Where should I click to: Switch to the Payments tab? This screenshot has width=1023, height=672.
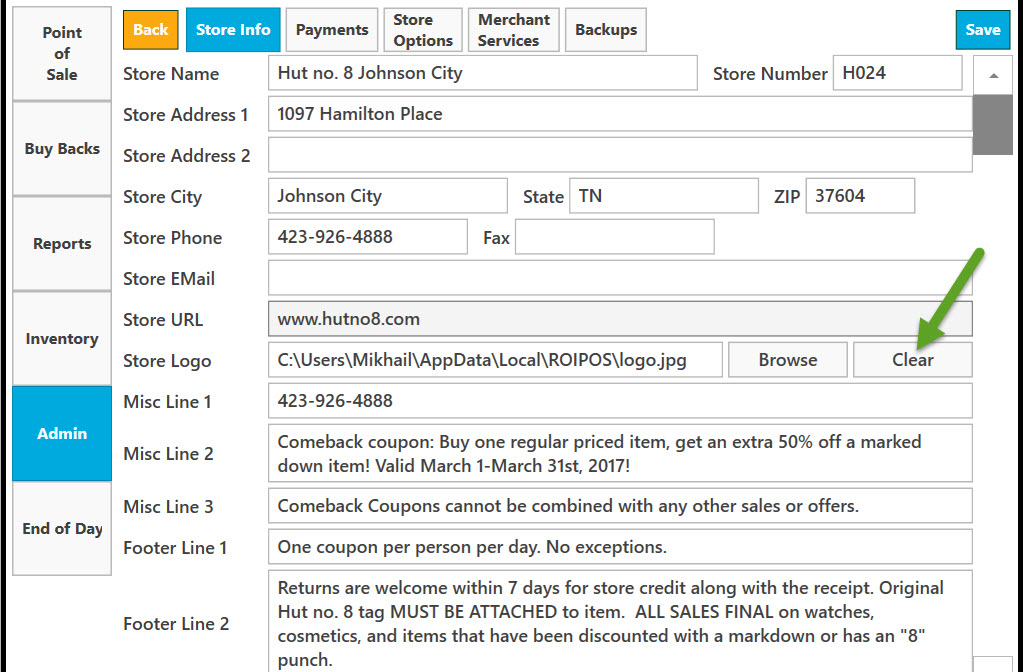(331, 30)
